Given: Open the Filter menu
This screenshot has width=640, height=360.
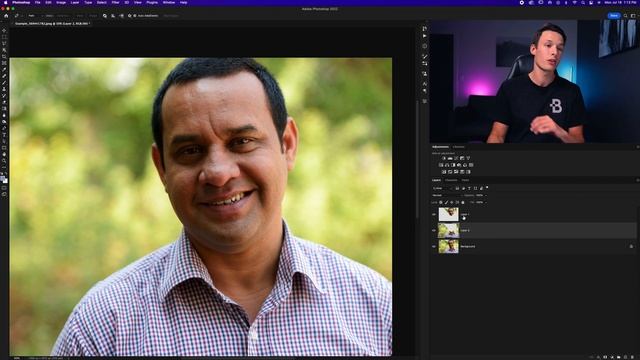Looking at the screenshot, I should [x=116, y=2].
